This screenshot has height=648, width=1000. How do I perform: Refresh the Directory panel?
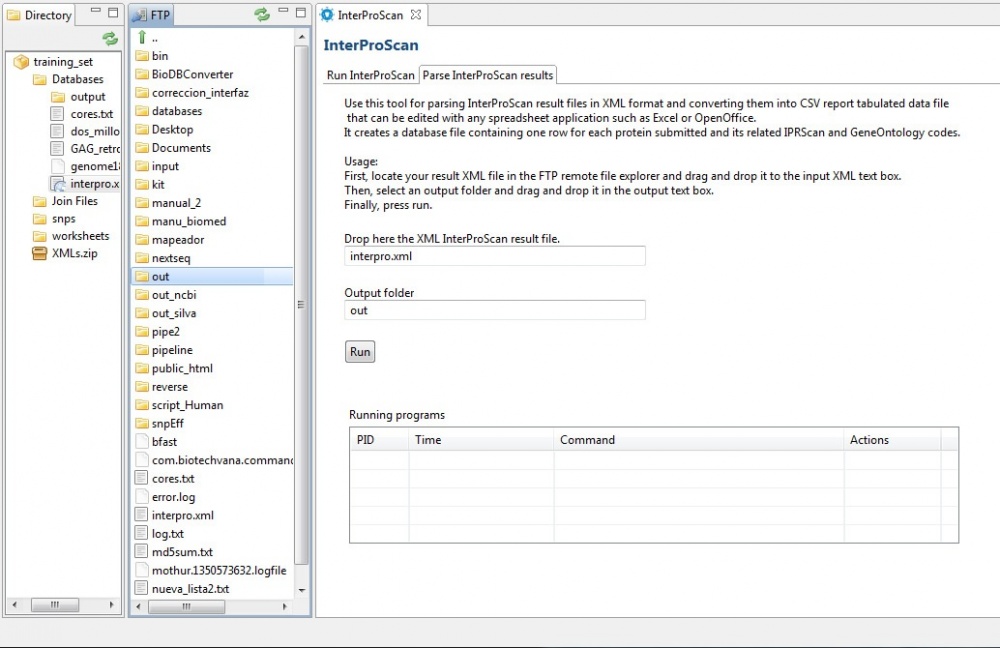pos(110,38)
